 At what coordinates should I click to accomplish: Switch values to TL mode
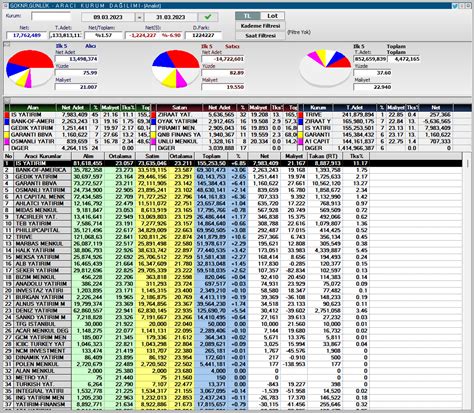(247, 16)
